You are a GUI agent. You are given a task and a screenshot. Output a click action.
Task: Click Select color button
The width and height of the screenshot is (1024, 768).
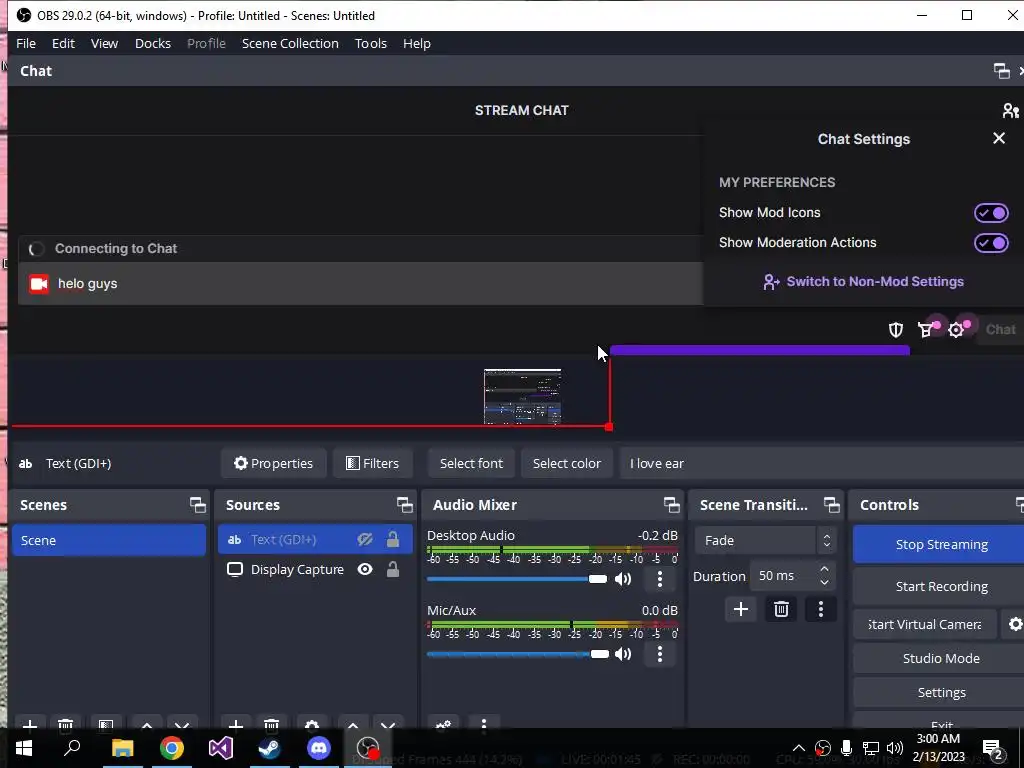coord(566,463)
